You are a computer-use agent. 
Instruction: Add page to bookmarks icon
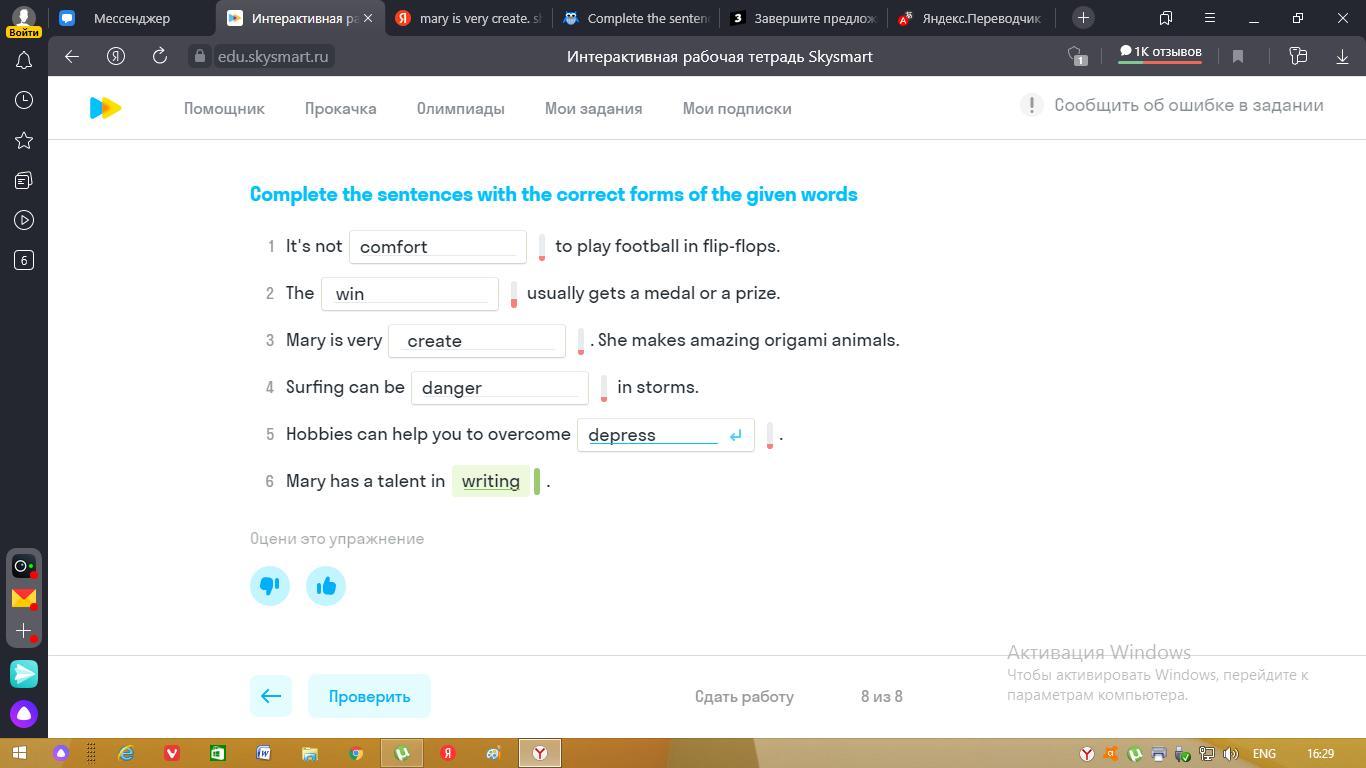pyautogui.click(x=1237, y=57)
